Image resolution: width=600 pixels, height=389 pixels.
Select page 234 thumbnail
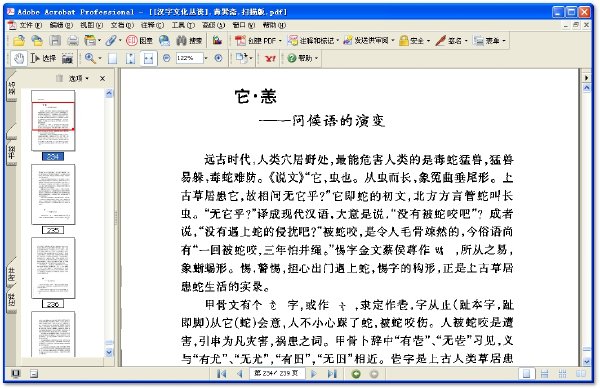click(53, 120)
